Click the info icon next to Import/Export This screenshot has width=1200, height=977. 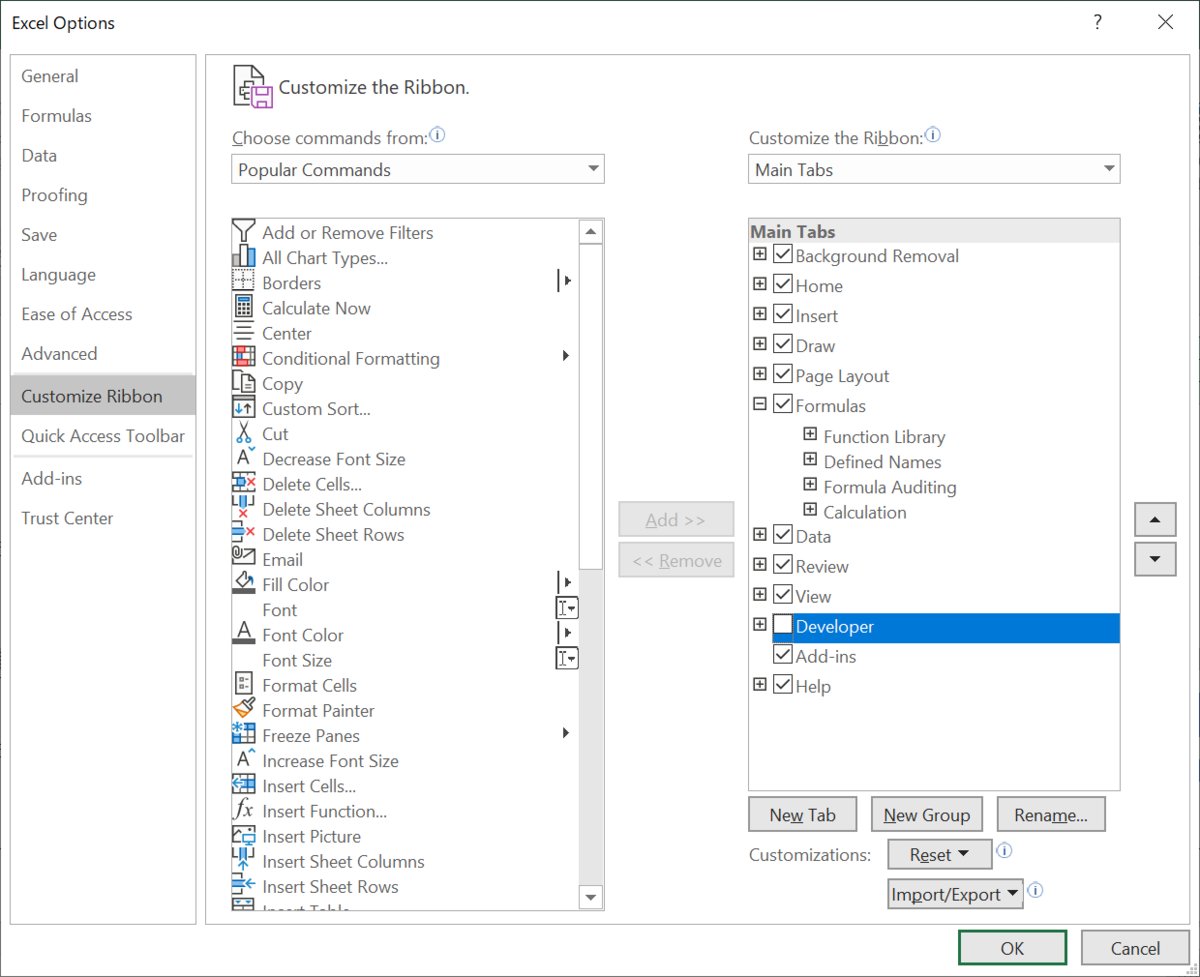click(x=1036, y=889)
